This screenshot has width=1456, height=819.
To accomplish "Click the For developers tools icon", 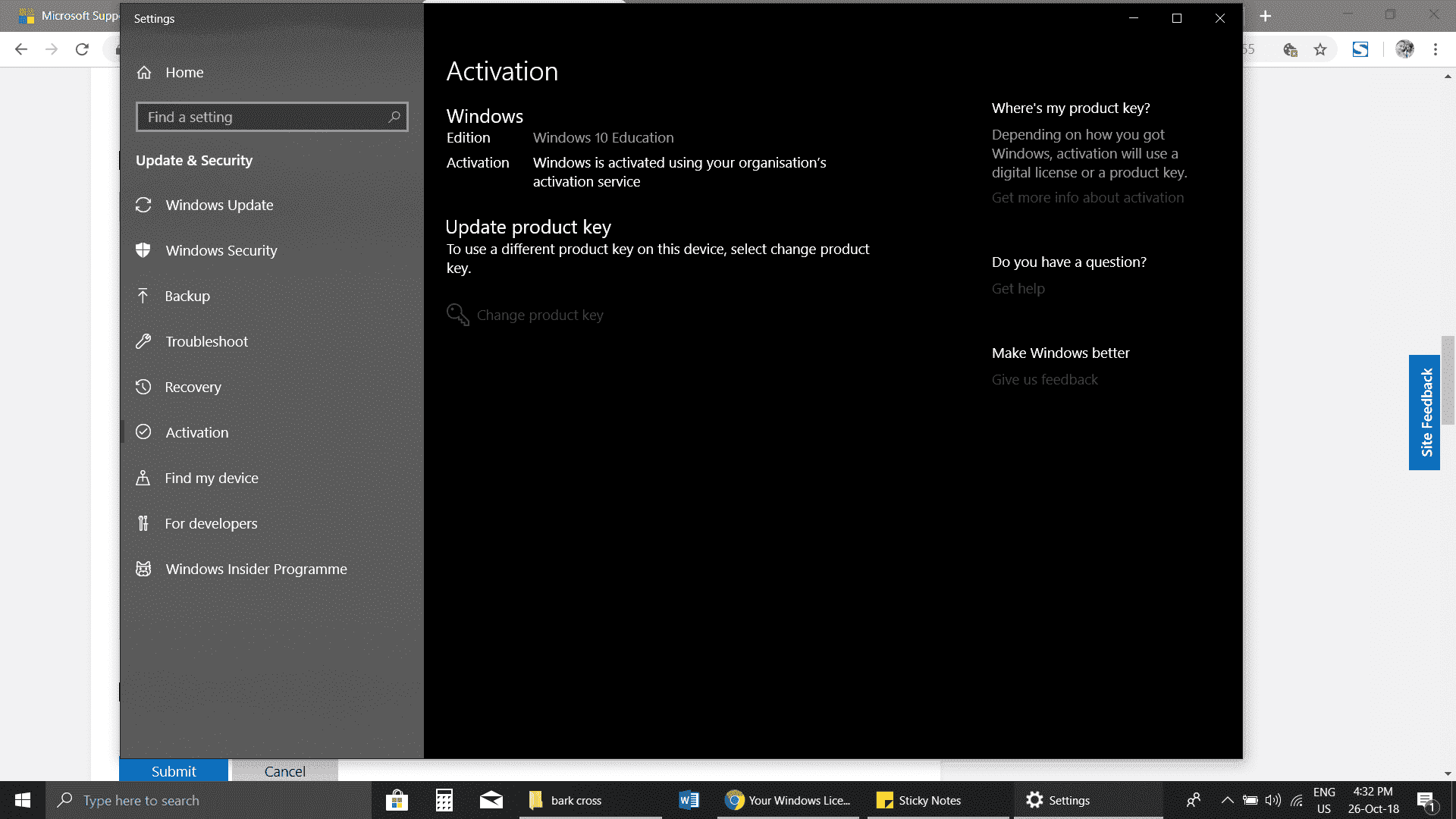I will pos(143,523).
